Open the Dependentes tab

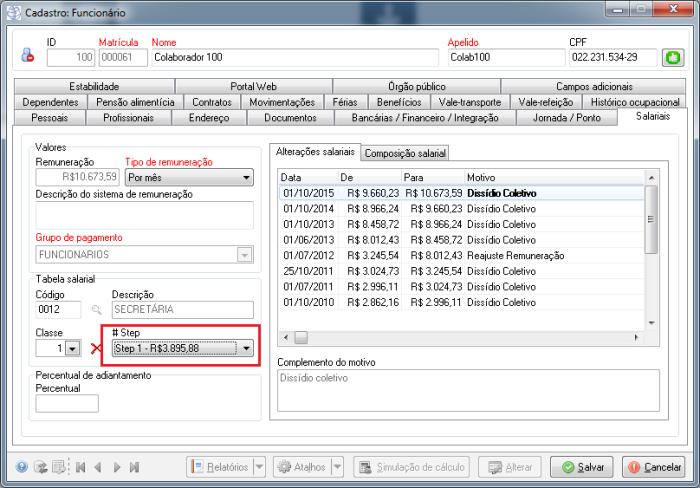click(51, 102)
